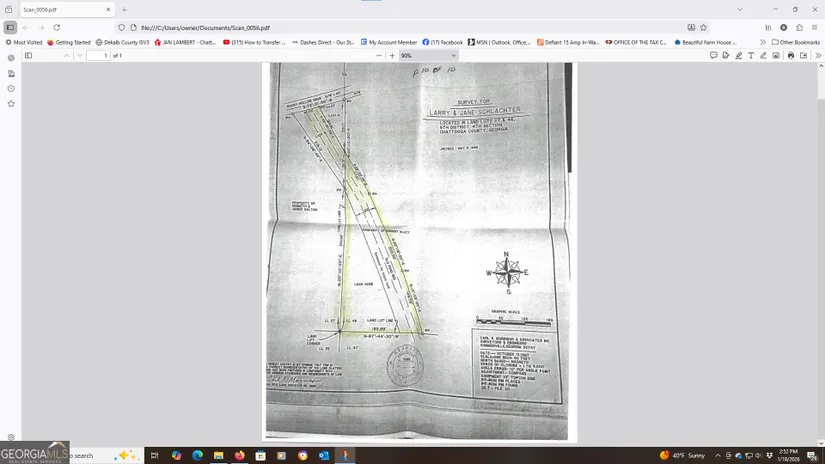Open Firefox from the Windows taskbar
This screenshot has width=825, height=464.
(x=239, y=455)
